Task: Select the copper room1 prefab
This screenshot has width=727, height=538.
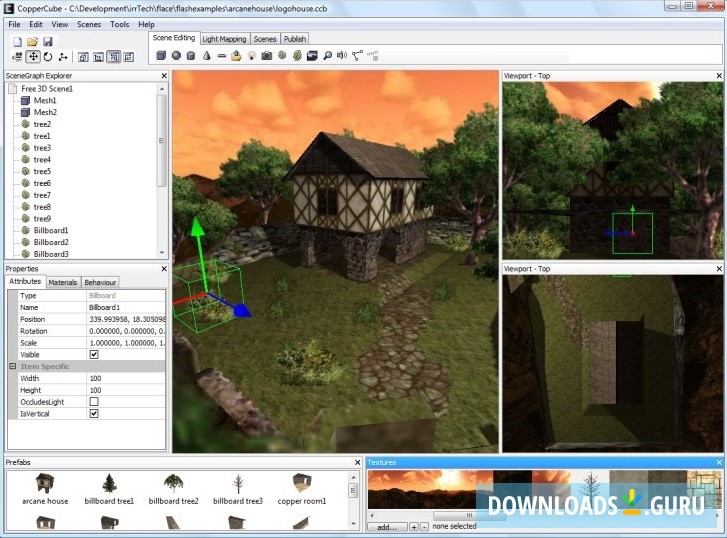Action: [302, 489]
